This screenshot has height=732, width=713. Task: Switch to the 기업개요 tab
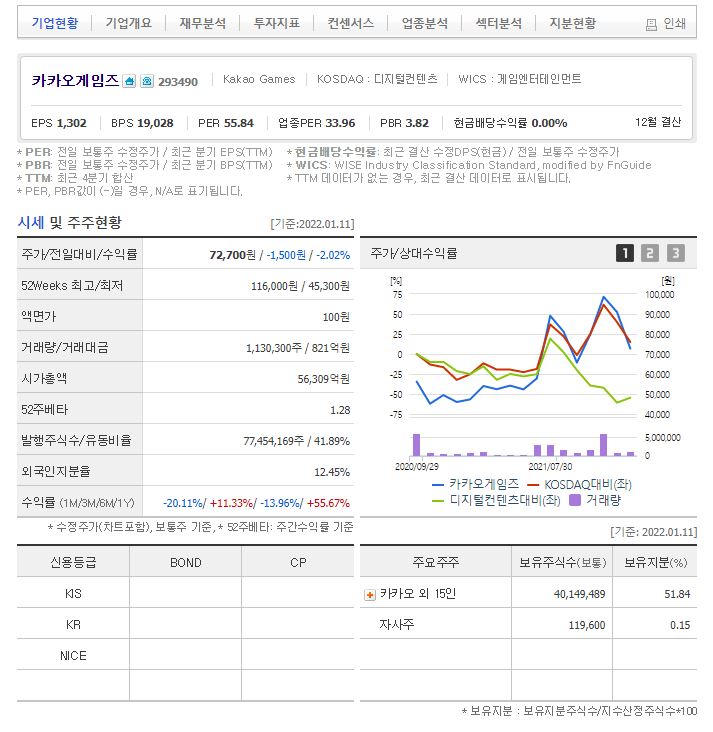point(128,23)
